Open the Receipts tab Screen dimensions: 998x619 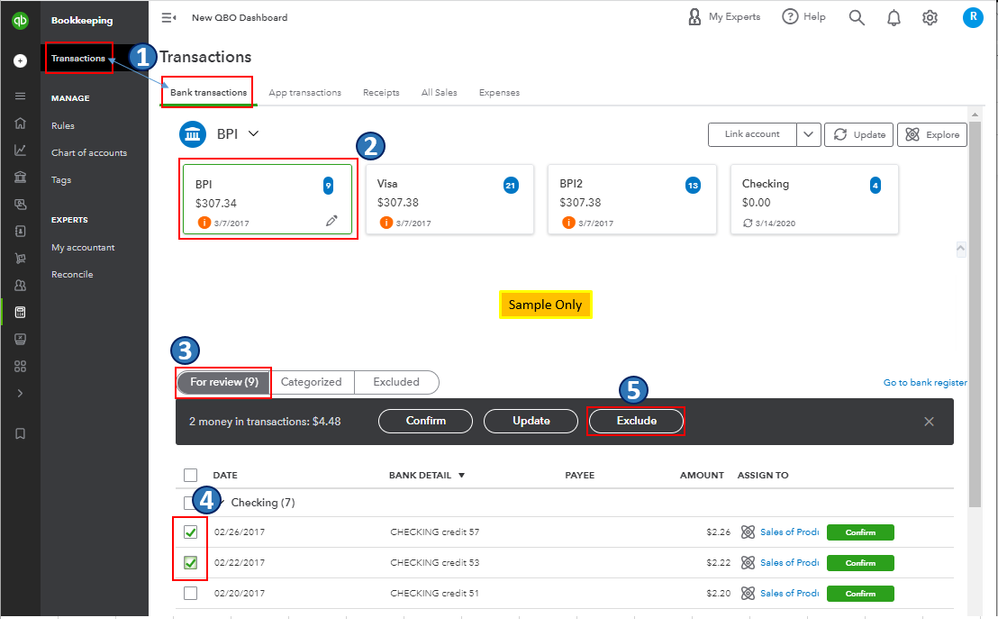point(381,92)
